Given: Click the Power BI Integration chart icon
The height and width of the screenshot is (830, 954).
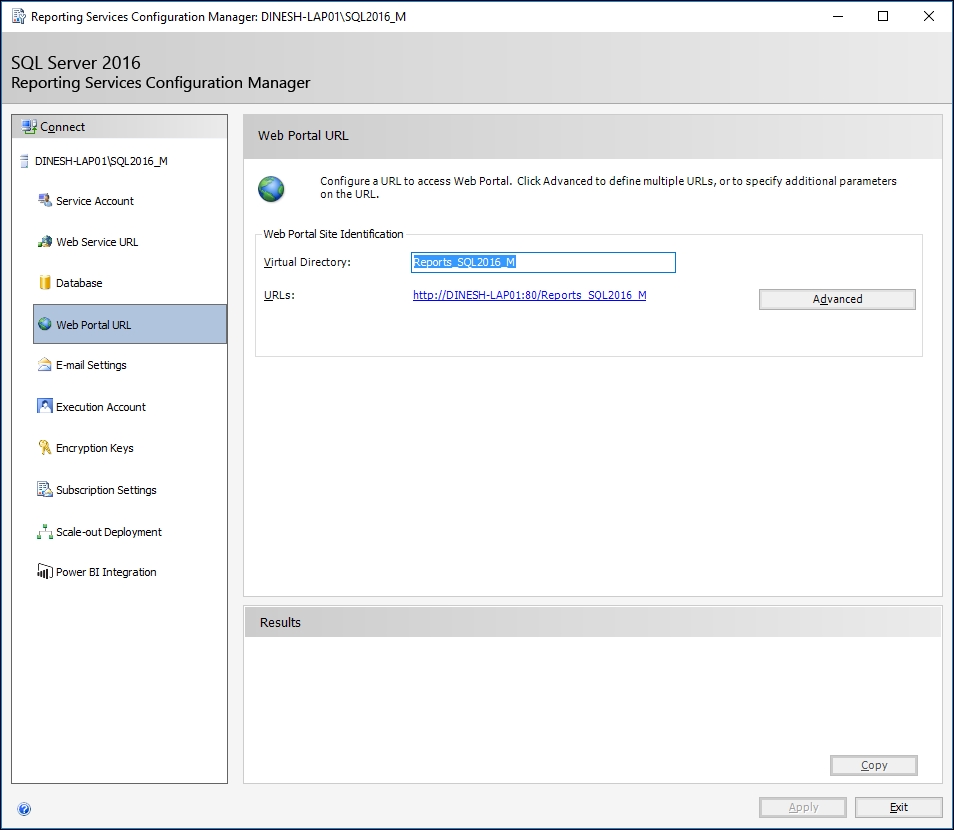Looking at the screenshot, I should pyautogui.click(x=44, y=571).
